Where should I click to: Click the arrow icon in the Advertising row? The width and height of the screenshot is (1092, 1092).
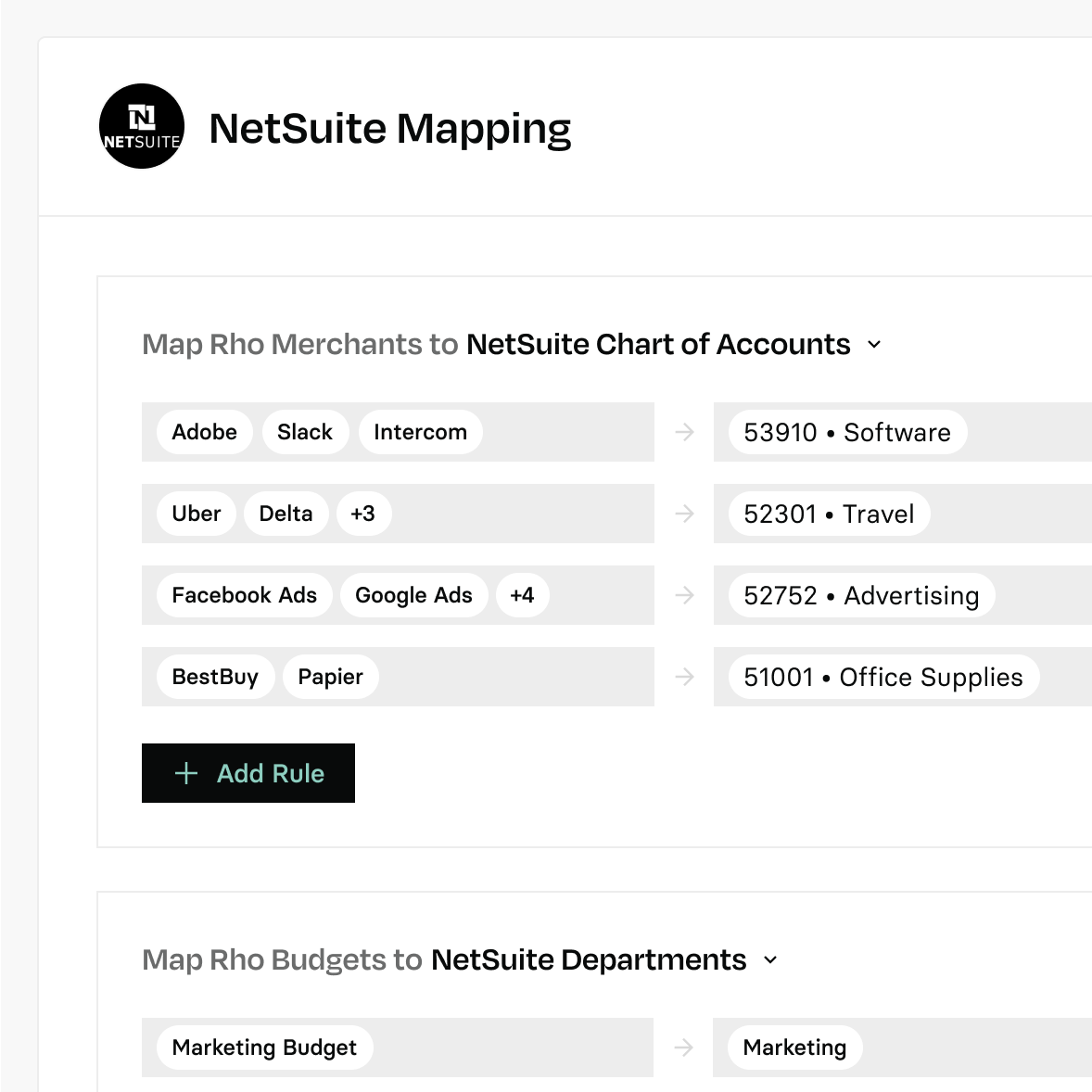click(685, 595)
